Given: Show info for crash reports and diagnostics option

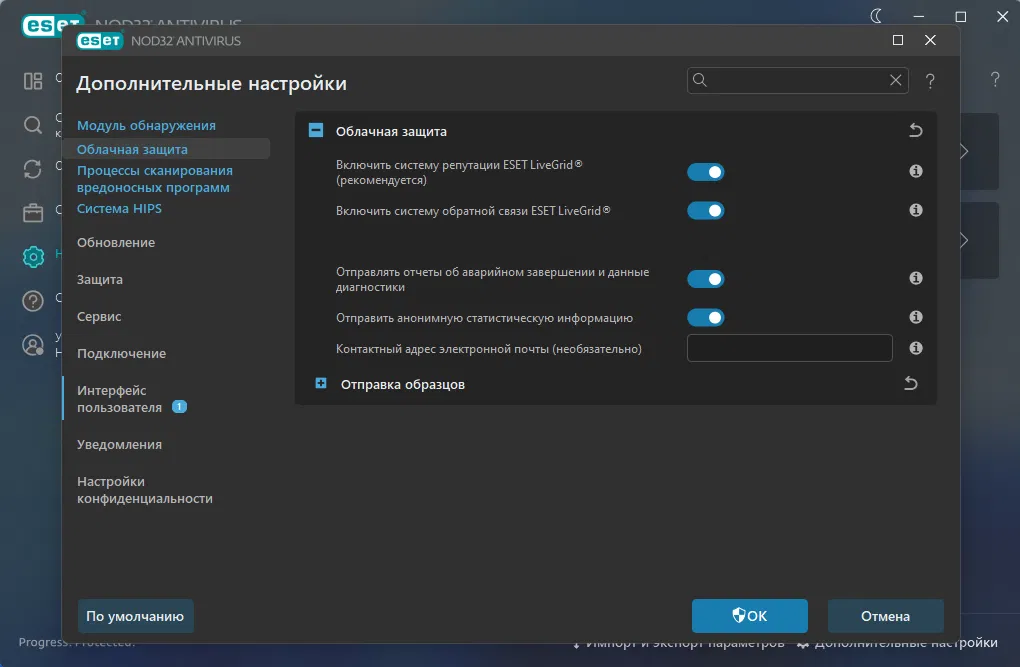Looking at the screenshot, I should click(x=916, y=279).
